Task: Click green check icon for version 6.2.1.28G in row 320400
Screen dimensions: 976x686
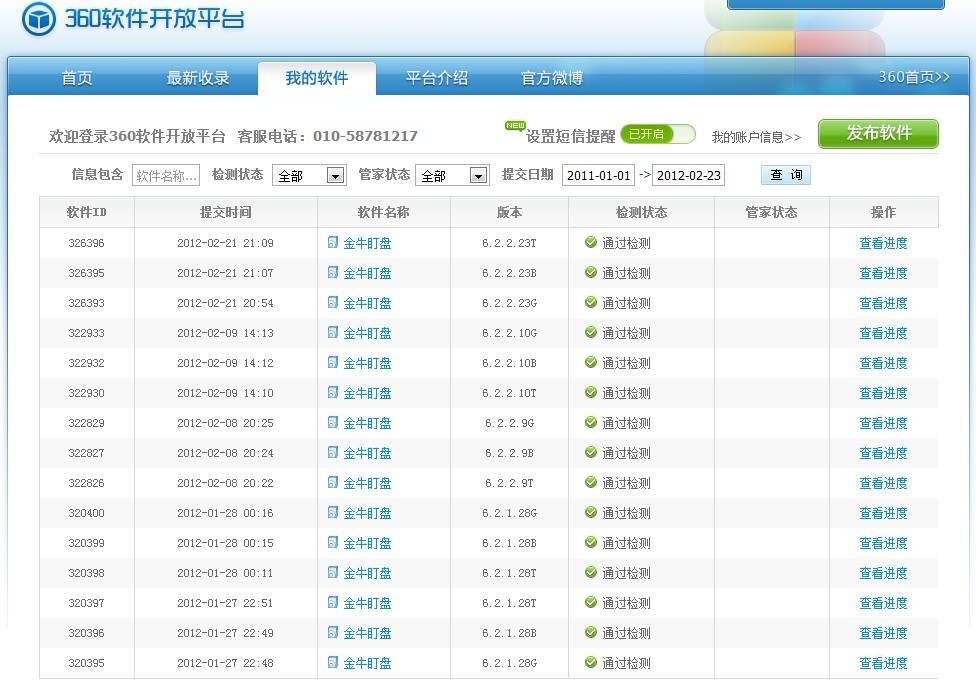Action: pyautogui.click(x=591, y=512)
